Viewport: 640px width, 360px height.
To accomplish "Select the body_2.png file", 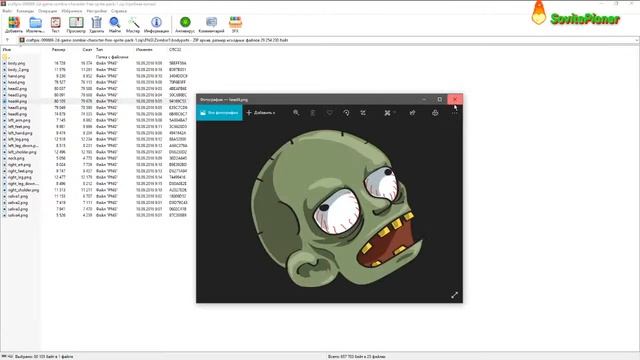I will [x=18, y=70].
